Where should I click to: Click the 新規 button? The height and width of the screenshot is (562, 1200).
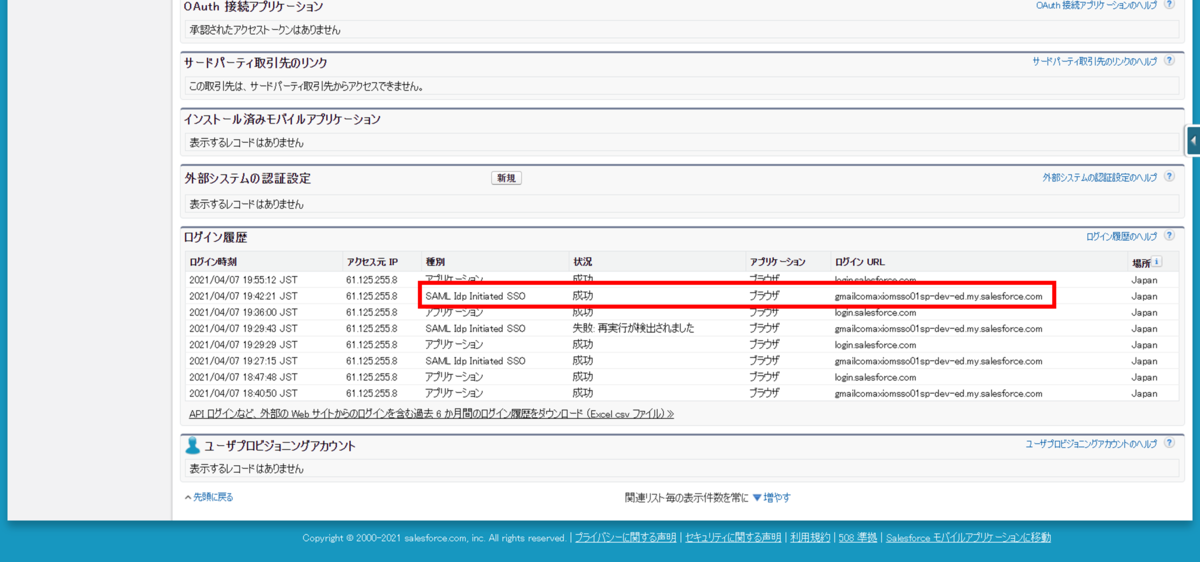(x=506, y=178)
